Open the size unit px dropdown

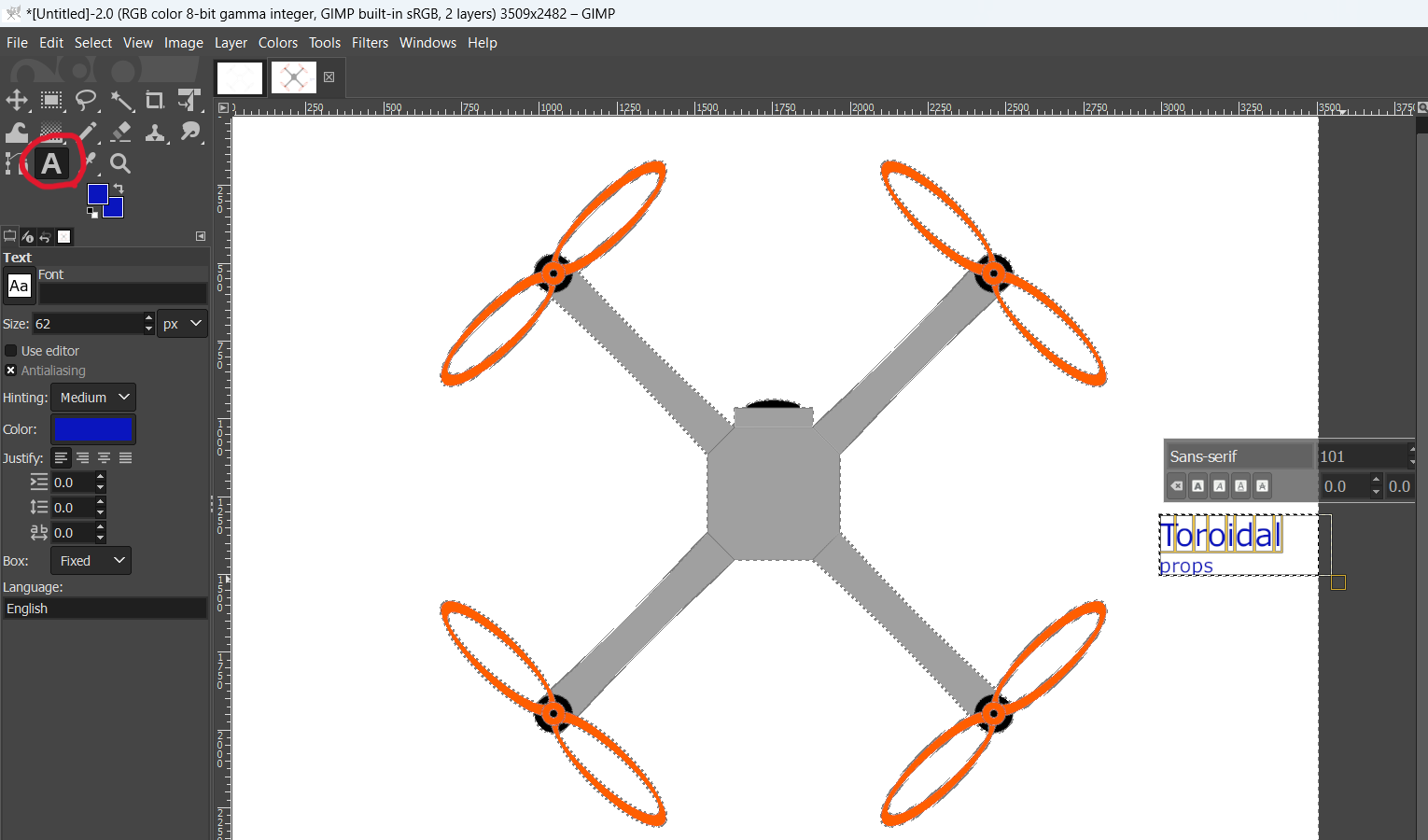[182, 324]
